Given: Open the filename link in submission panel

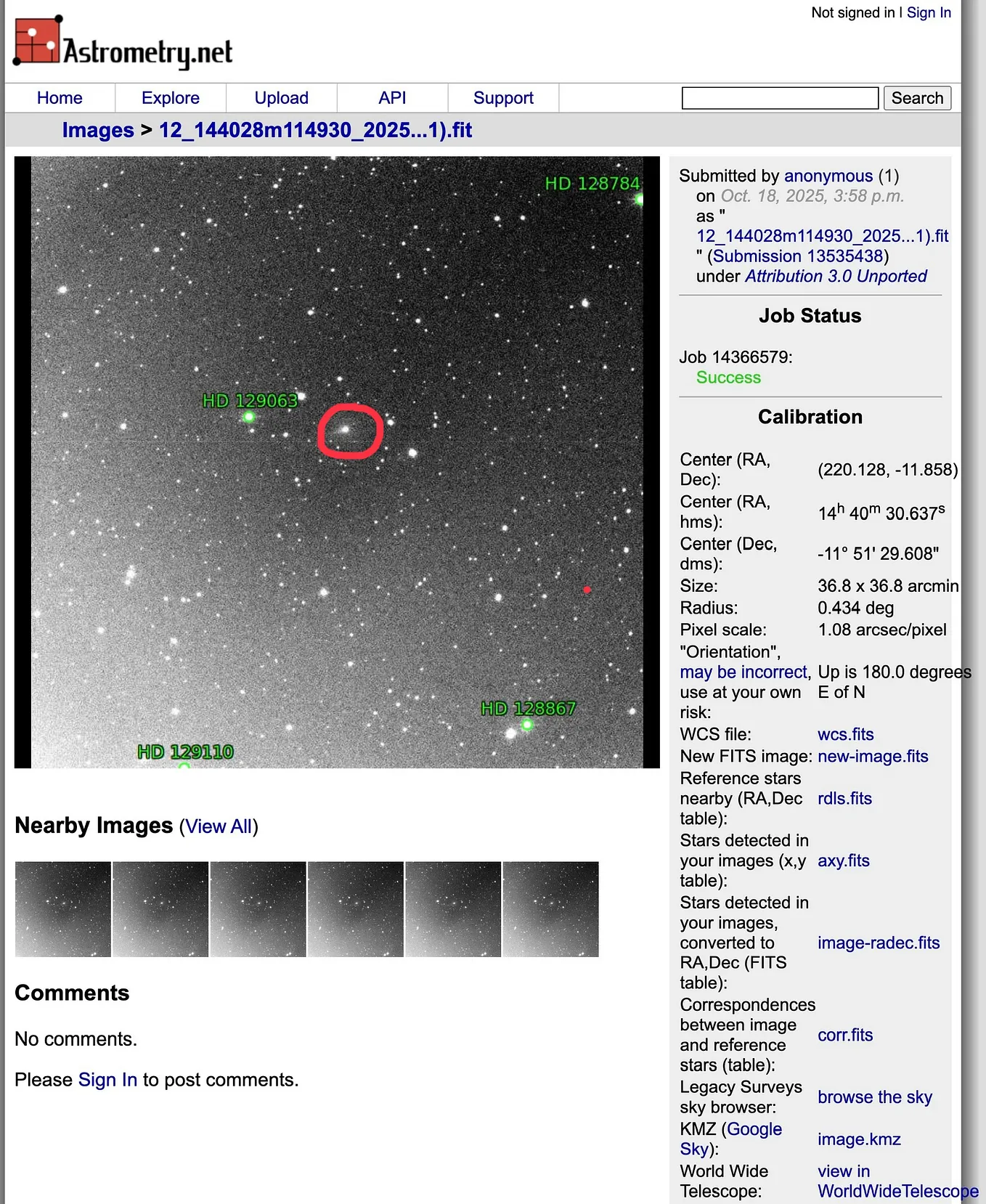Looking at the screenshot, I should click(822, 236).
